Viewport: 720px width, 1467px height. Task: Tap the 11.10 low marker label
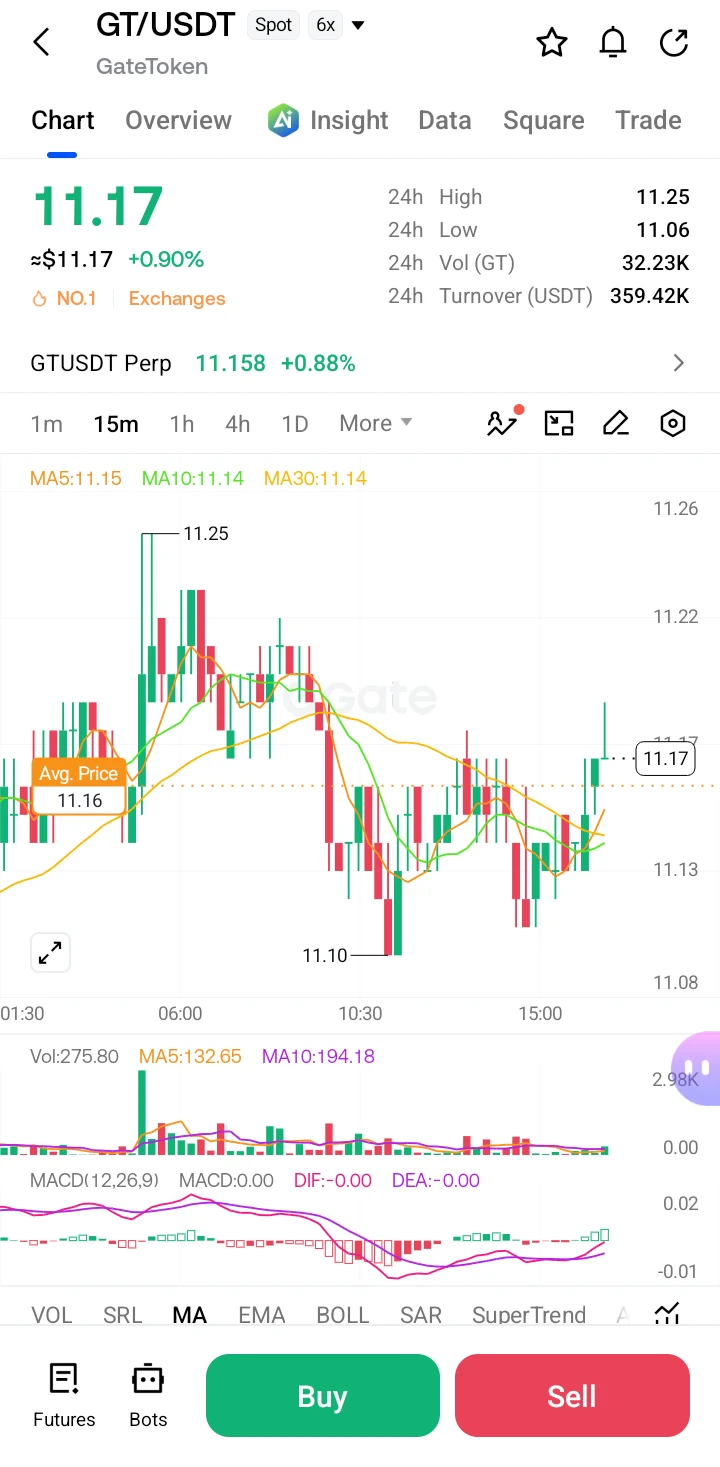[325, 956]
